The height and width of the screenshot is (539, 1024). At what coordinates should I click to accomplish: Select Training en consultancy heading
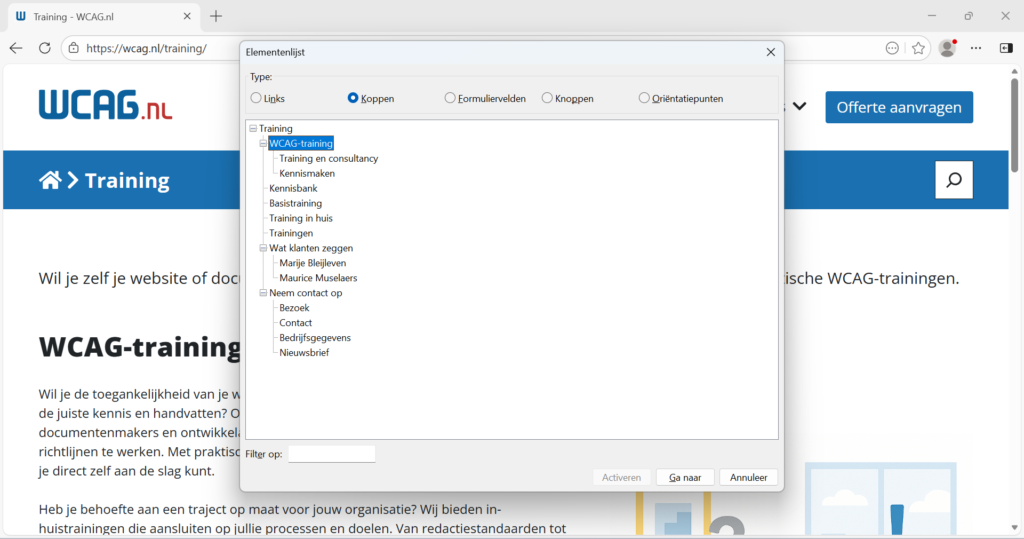328,159
